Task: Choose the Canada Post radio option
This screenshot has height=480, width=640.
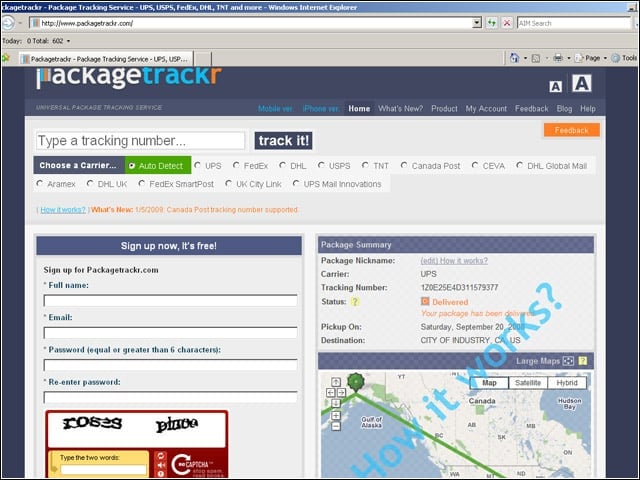Action: click(x=404, y=165)
